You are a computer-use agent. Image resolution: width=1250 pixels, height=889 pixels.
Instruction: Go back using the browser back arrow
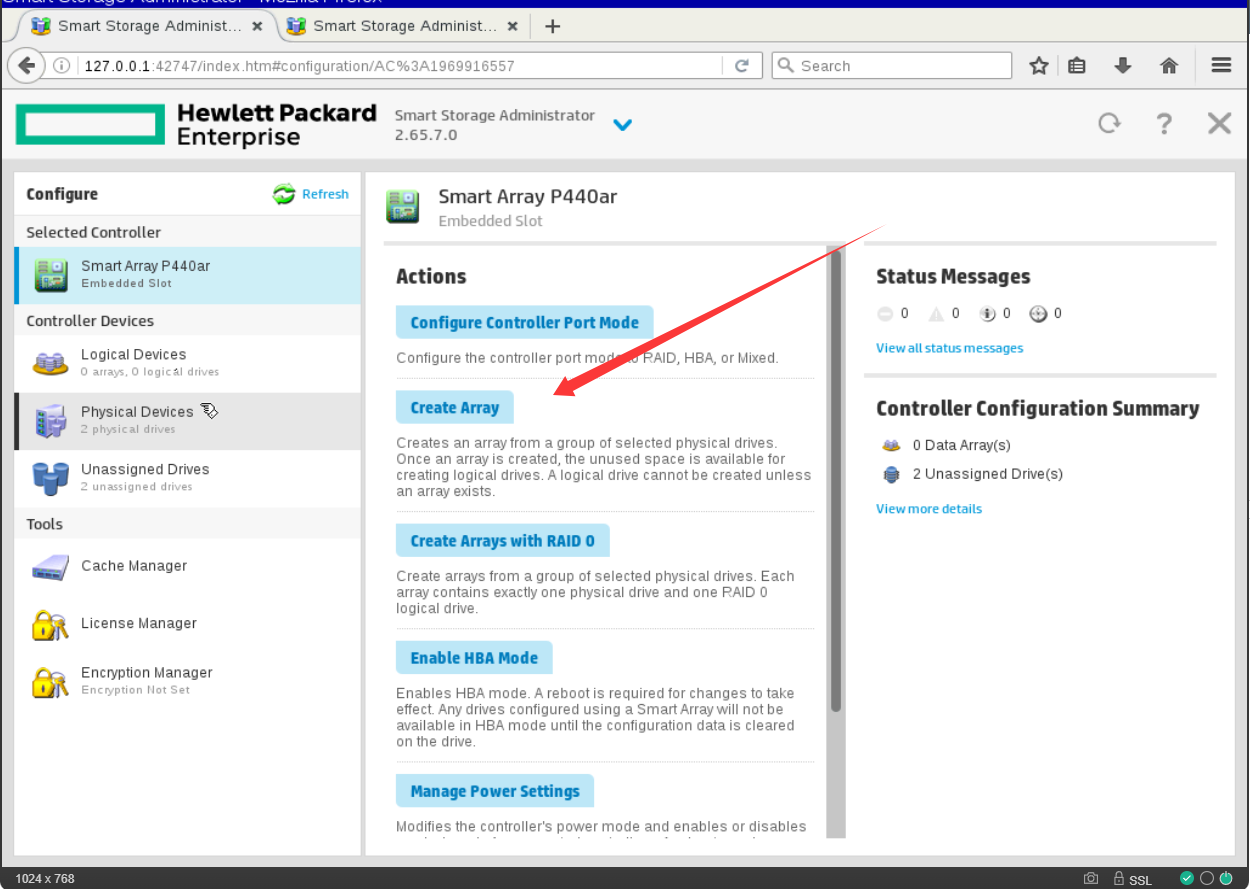25,66
